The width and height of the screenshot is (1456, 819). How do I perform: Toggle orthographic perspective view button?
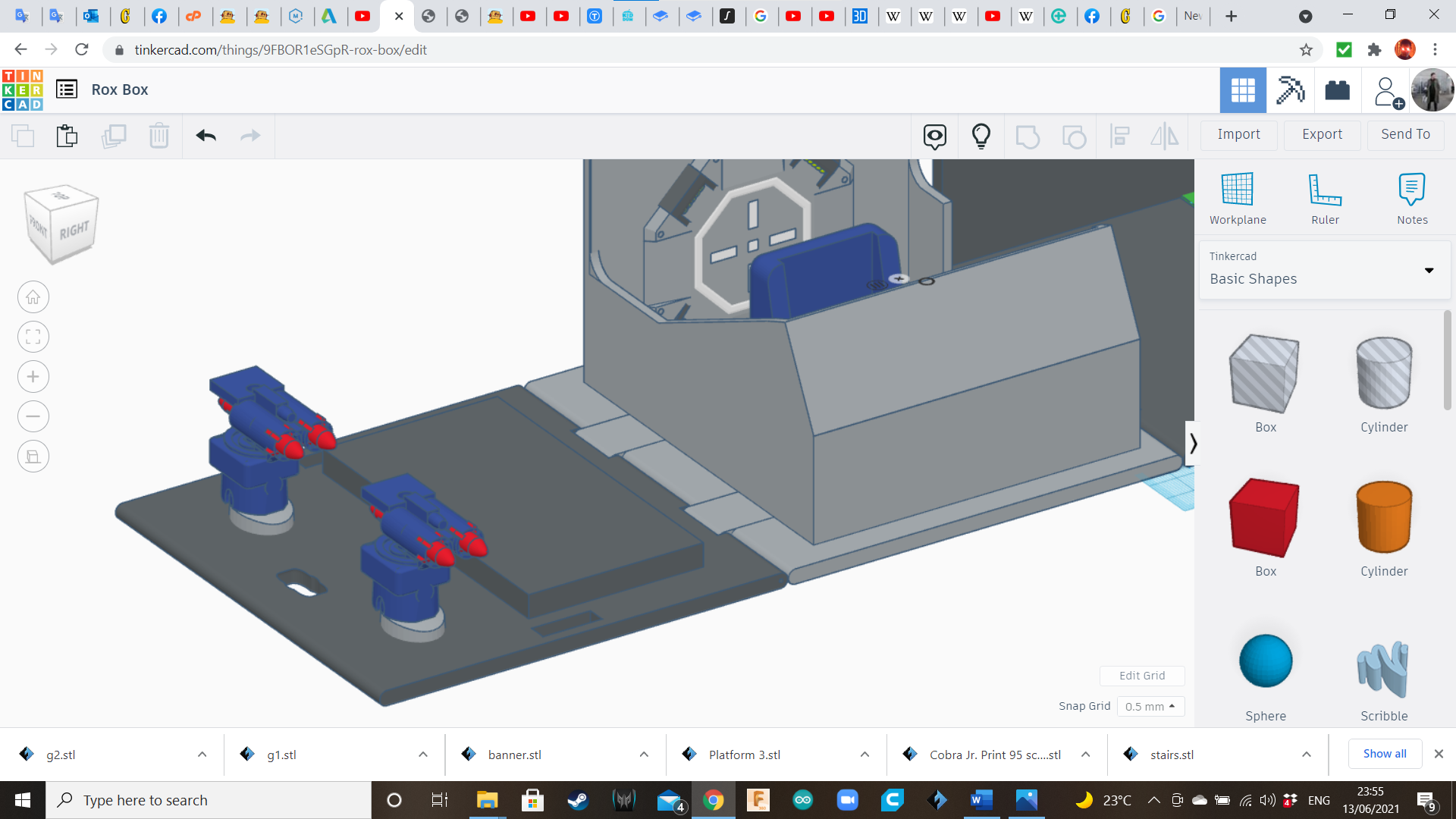coord(33,457)
